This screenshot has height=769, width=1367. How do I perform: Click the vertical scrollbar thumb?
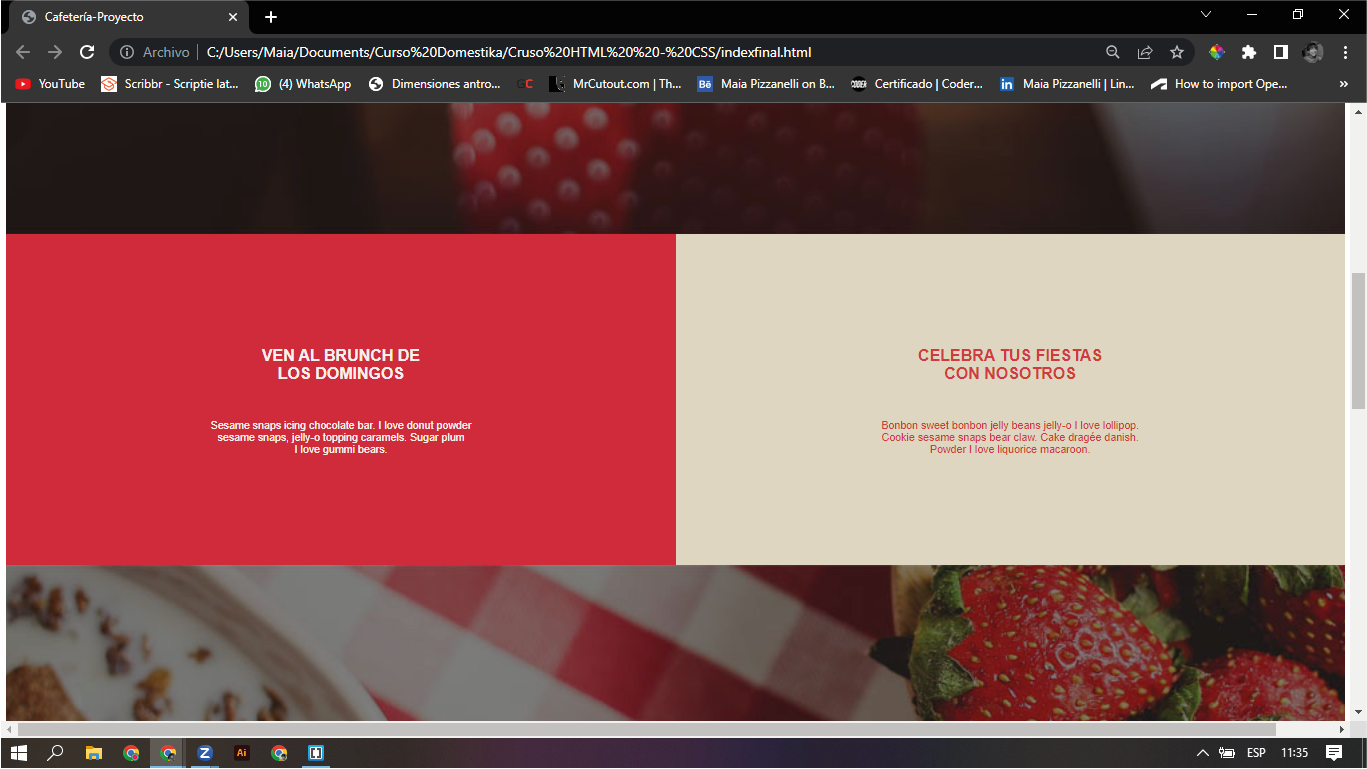pyautogui.click(x=1358, y=340)
